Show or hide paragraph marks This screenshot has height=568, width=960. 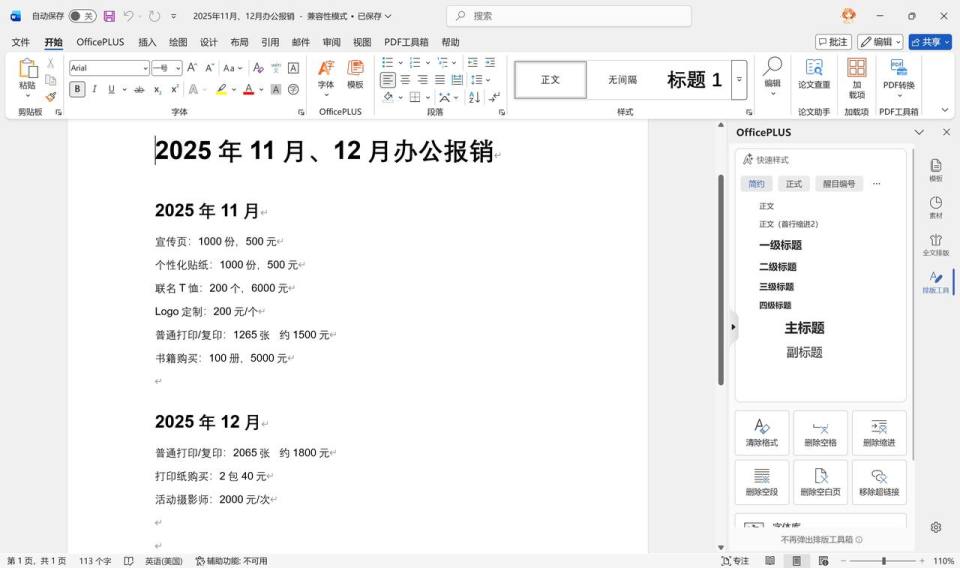click(x=495, y=97)
